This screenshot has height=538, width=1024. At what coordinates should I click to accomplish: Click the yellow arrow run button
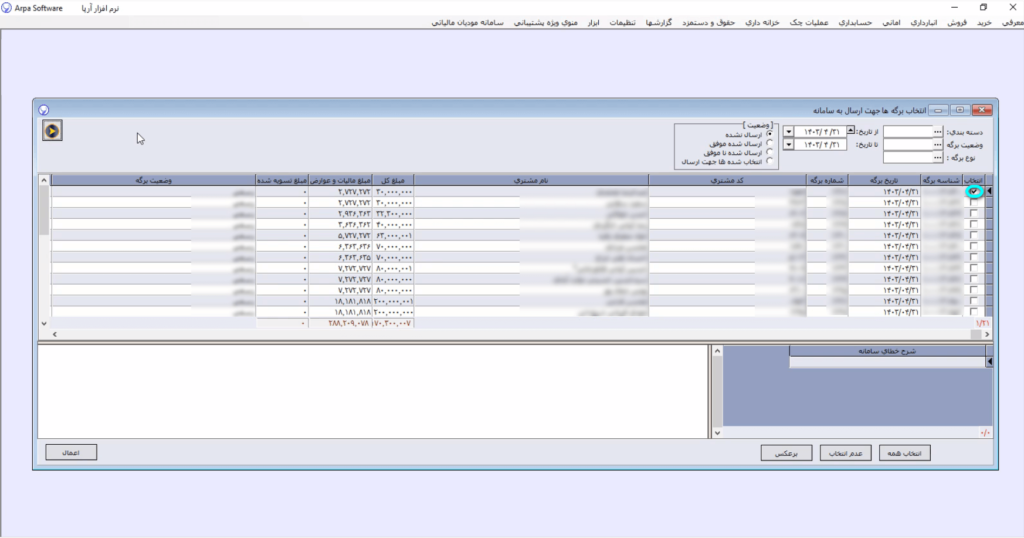click(52, 130)
